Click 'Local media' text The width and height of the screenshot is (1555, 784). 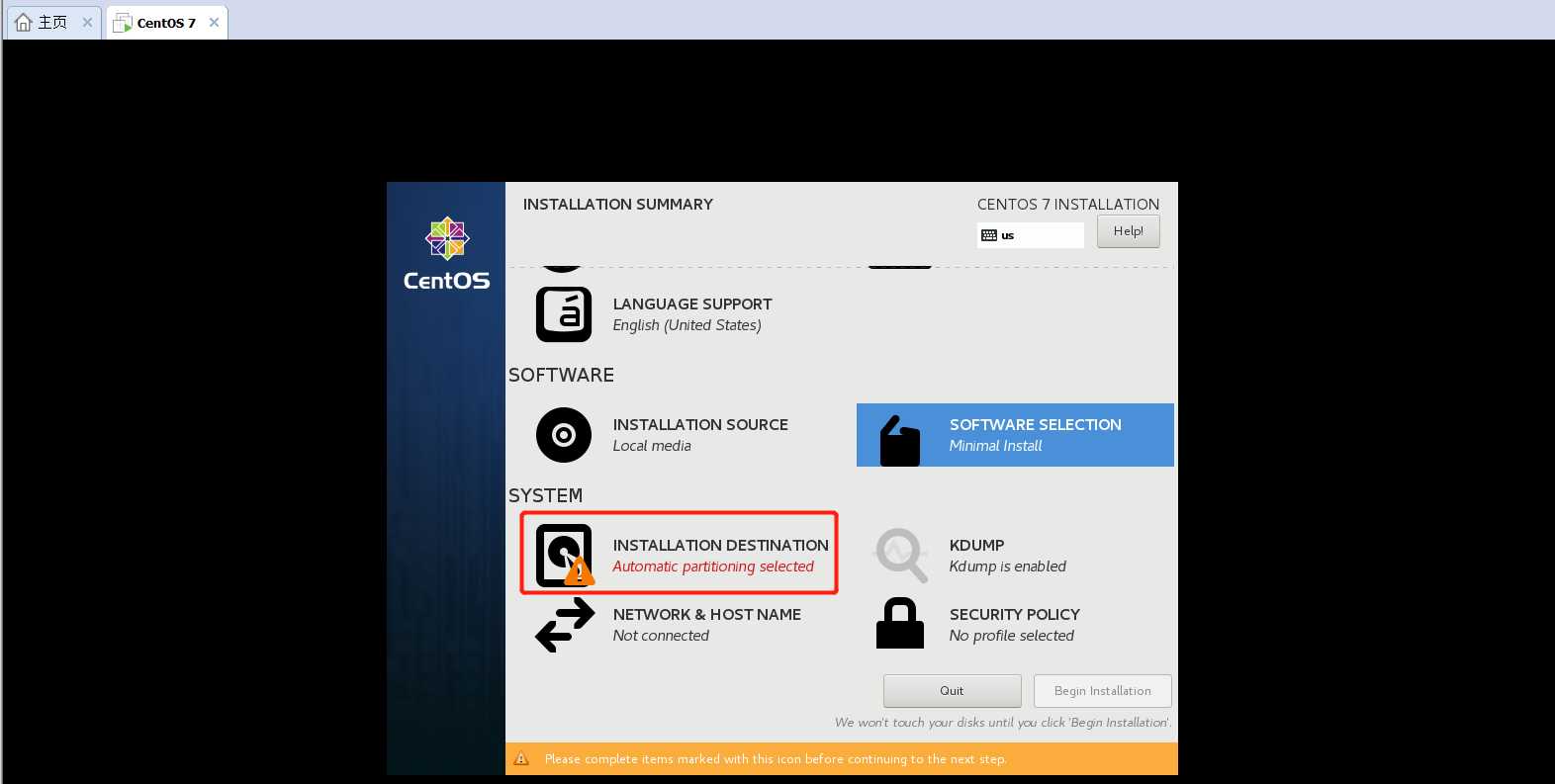(x=652, y=446)
